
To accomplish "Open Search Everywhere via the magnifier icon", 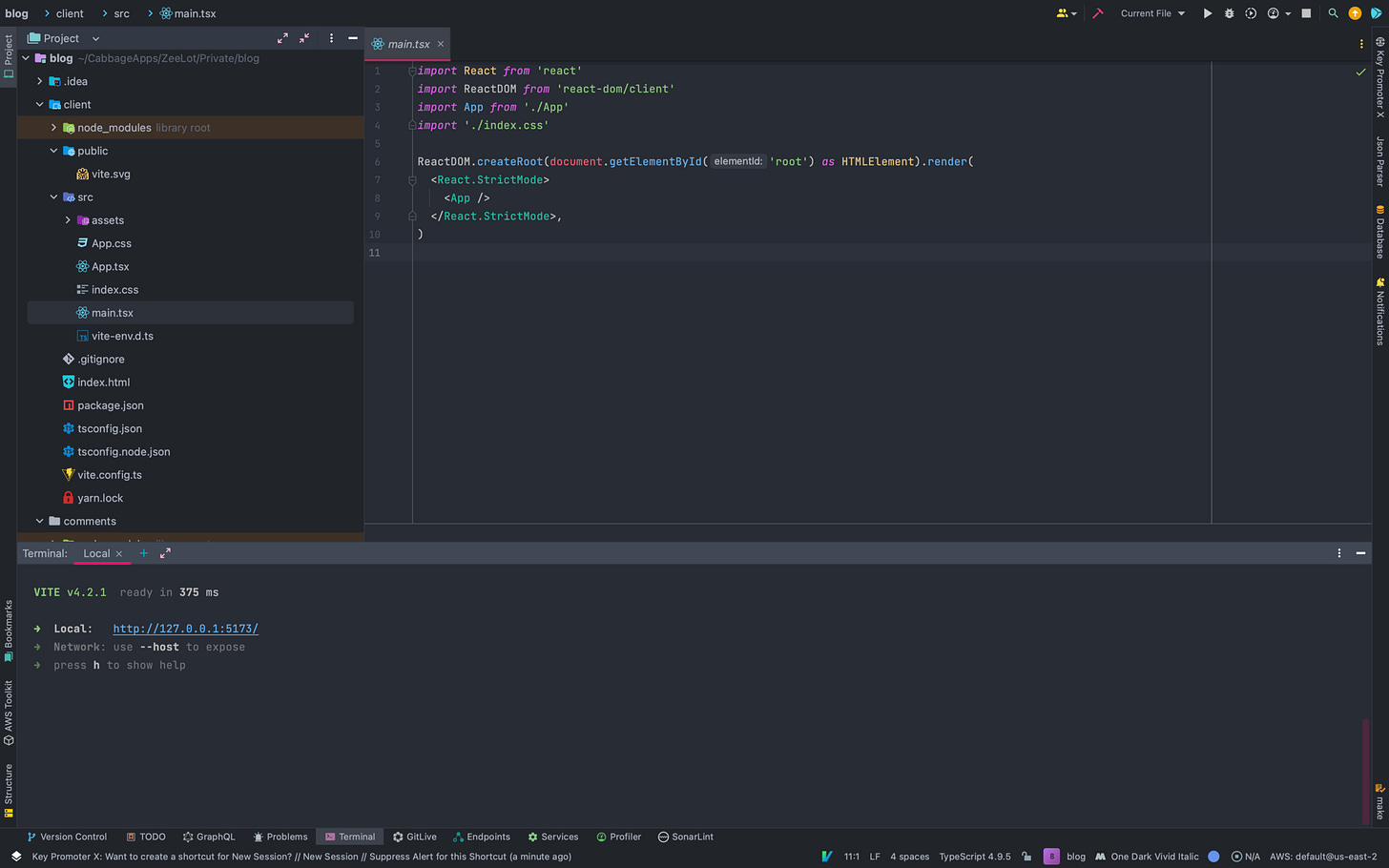I will [x=1333, y=13].
